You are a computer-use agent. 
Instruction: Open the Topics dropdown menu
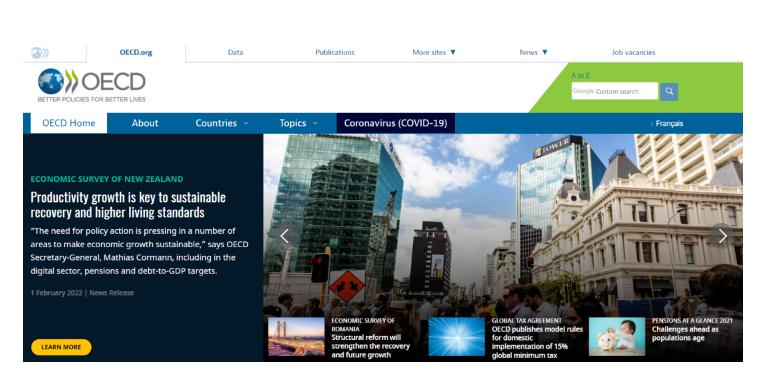[x=298, y=123]
